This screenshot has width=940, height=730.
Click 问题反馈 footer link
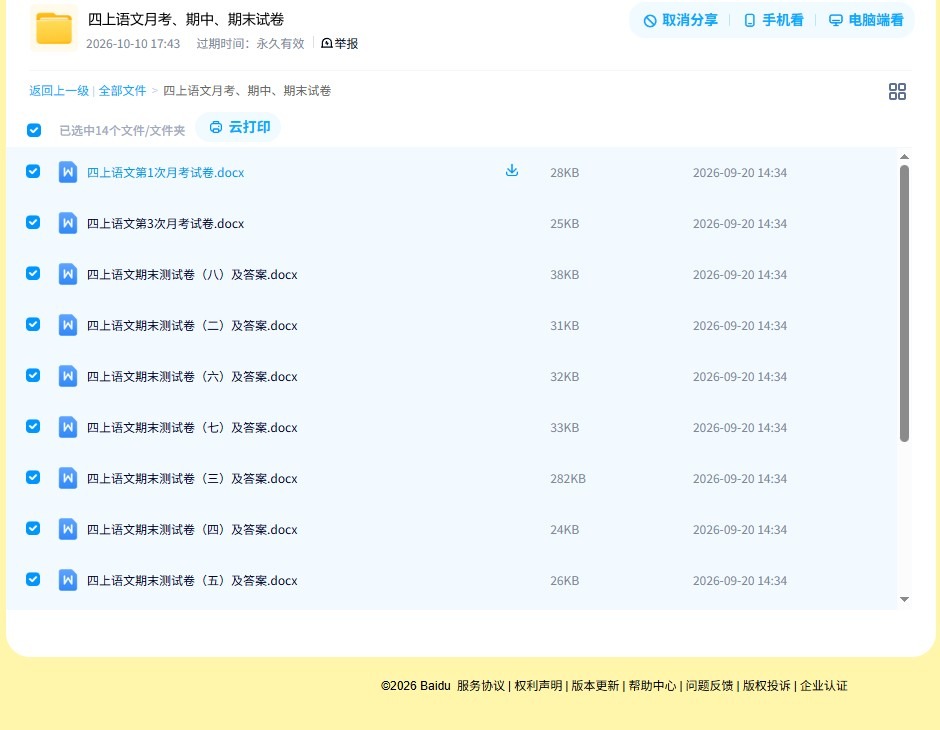pyautogui.click(x=709, y=686)
